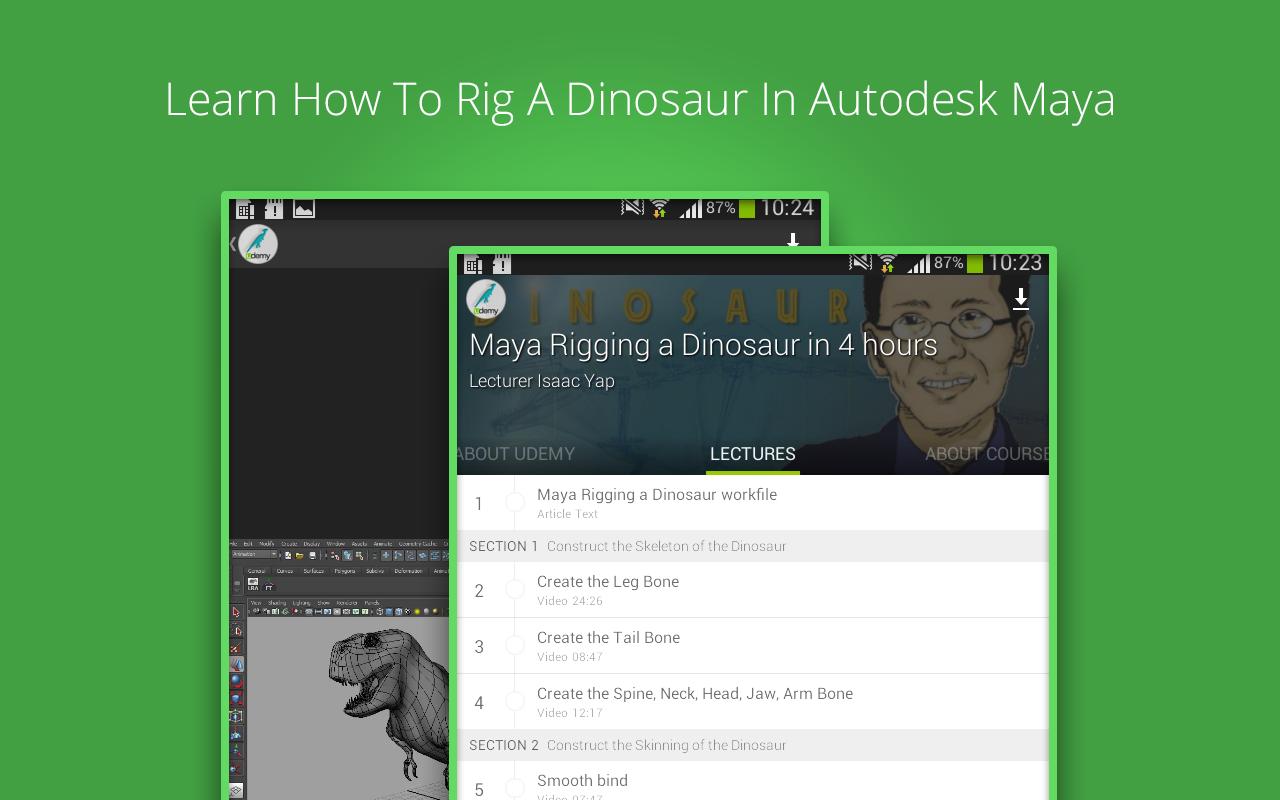This screenshot has width=1280, height=800.
Task: Toggle completion circle for Smooth bind
Action: pos(516,788)
